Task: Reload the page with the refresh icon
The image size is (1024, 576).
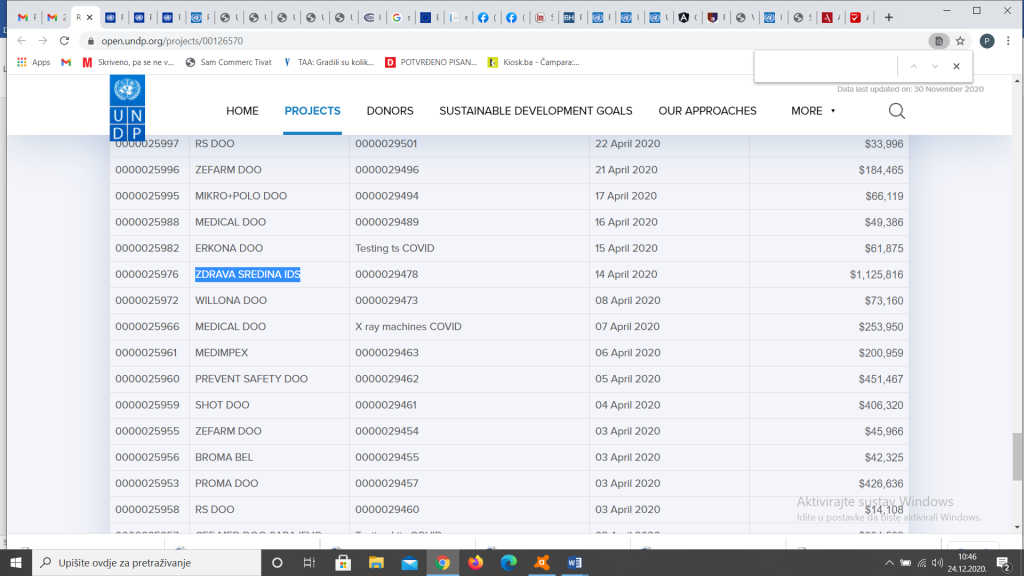Action: (x=64, y=40)
